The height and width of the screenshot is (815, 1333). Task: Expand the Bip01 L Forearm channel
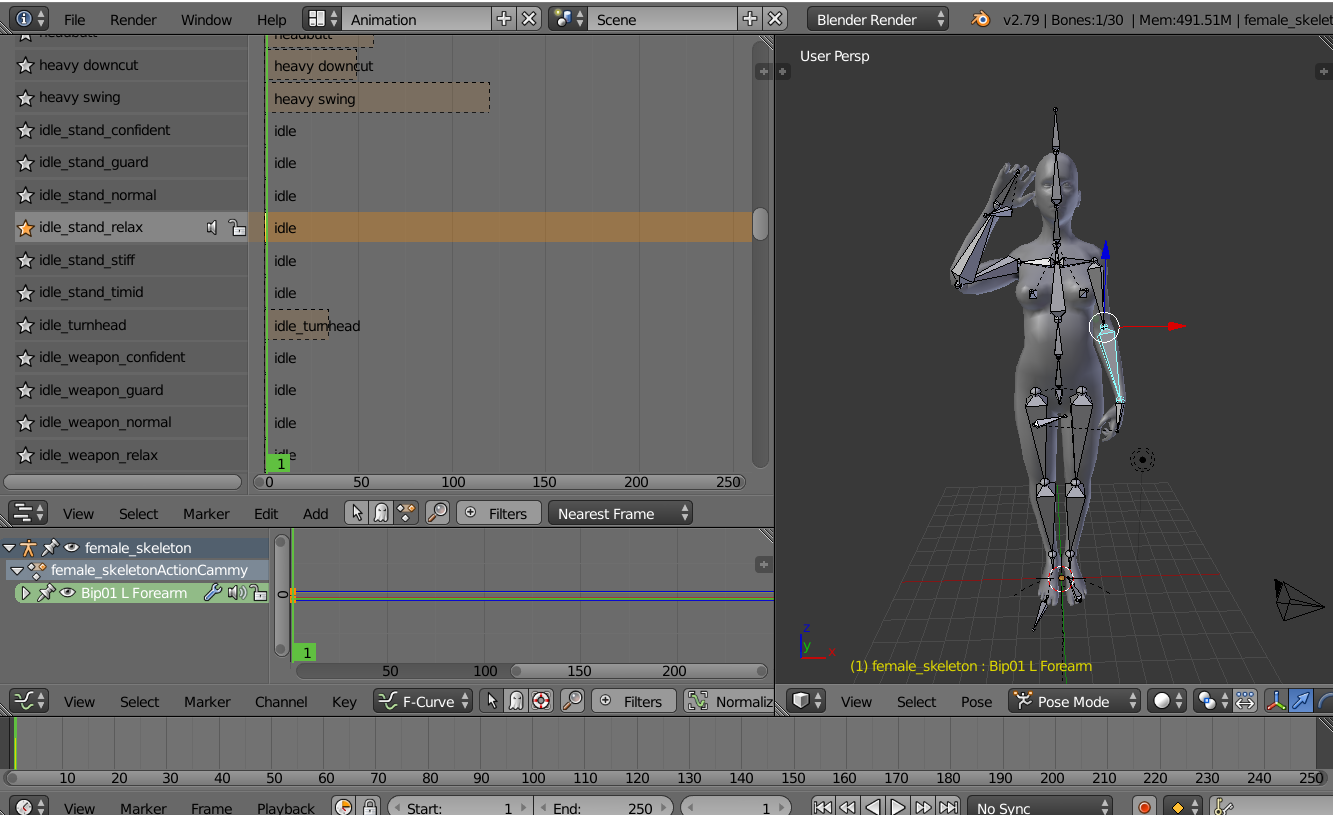coord(26,593)
